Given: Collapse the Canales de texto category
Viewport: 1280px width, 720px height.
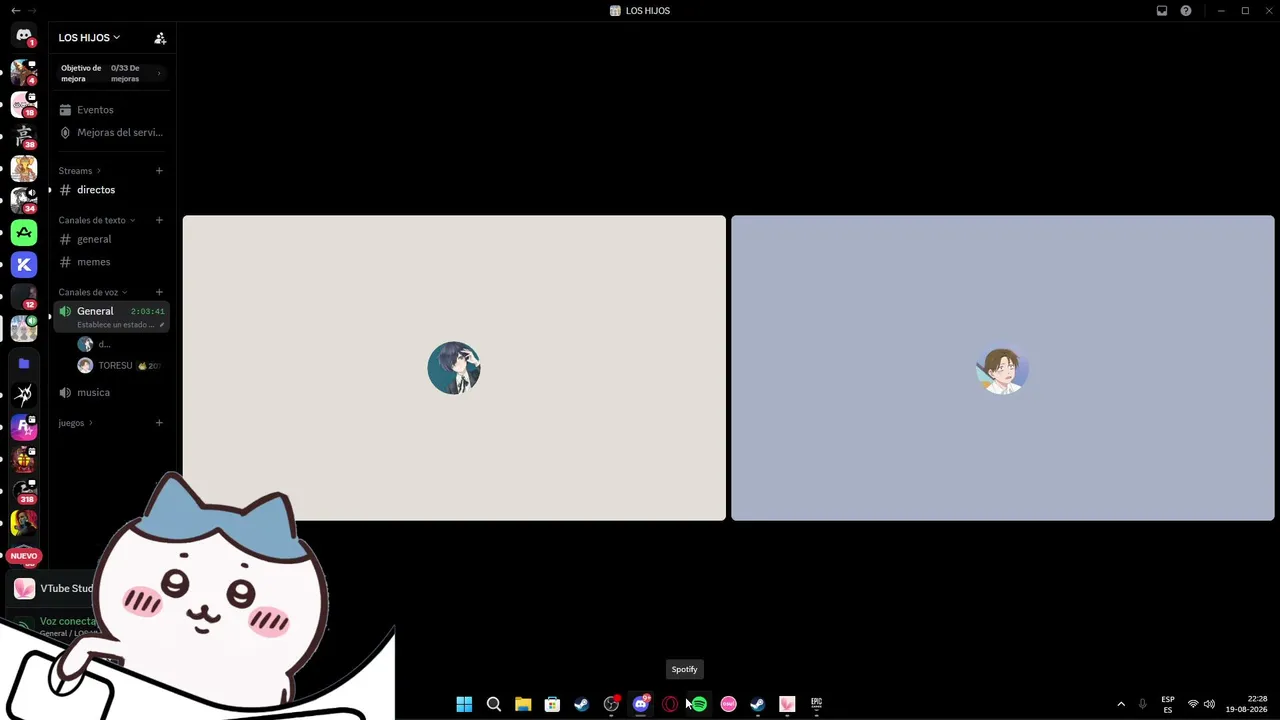Looking at the screenshot, I should coord(97,220).
